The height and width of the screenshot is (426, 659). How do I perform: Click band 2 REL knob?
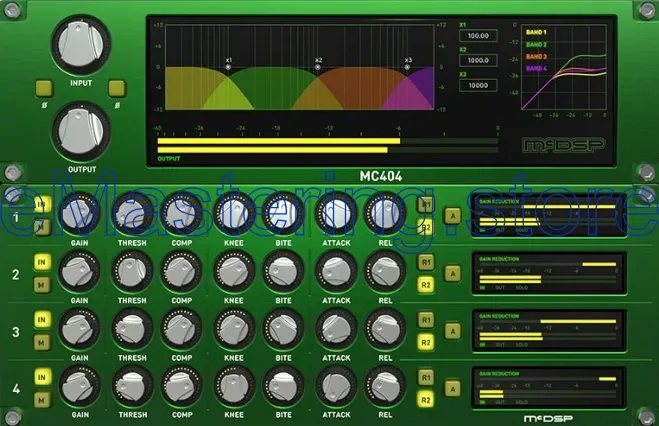(385, 272)
